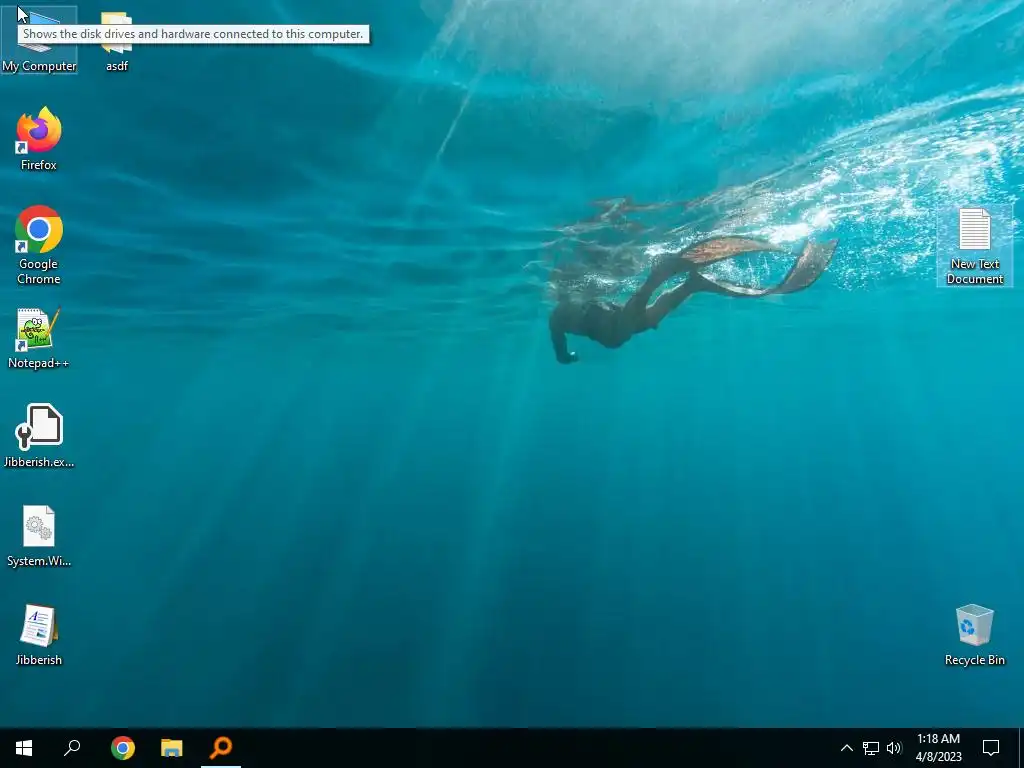Open File Explorer from the taskbar
This screenshot has width=1024, height=768.
(172, 748)
